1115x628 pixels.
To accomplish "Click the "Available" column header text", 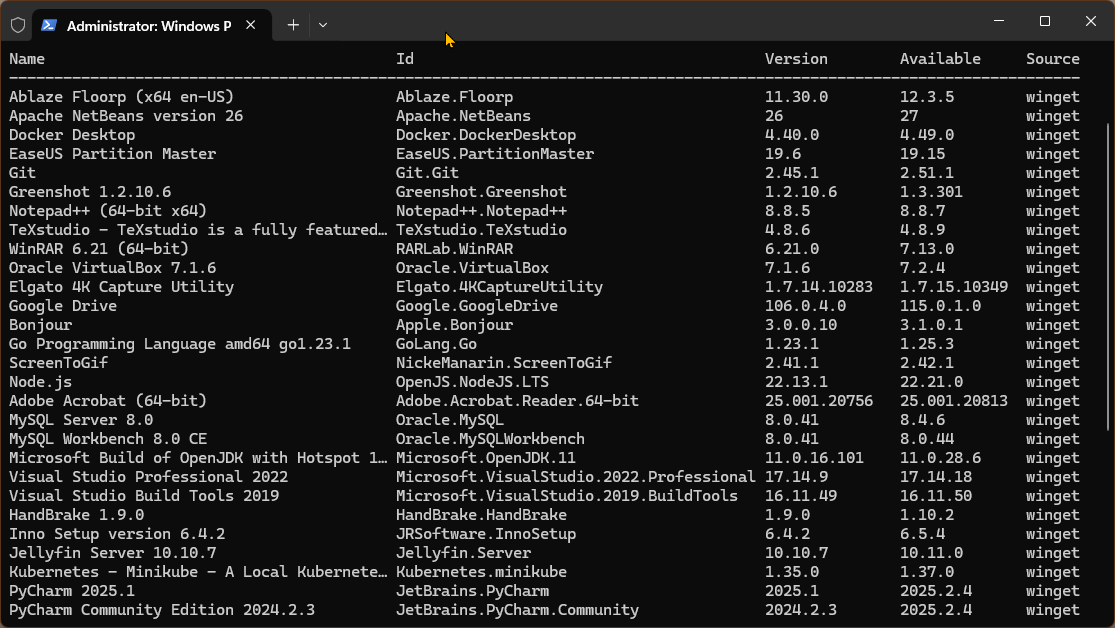I will [940, 59].
